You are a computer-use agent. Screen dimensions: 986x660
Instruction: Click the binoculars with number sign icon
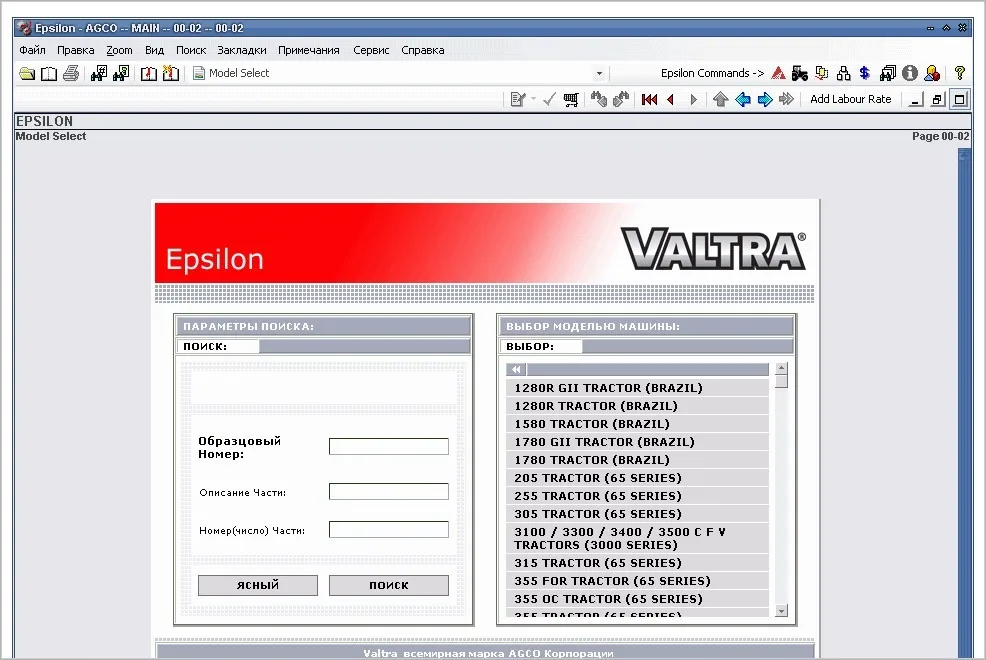[x=99, y=74]
